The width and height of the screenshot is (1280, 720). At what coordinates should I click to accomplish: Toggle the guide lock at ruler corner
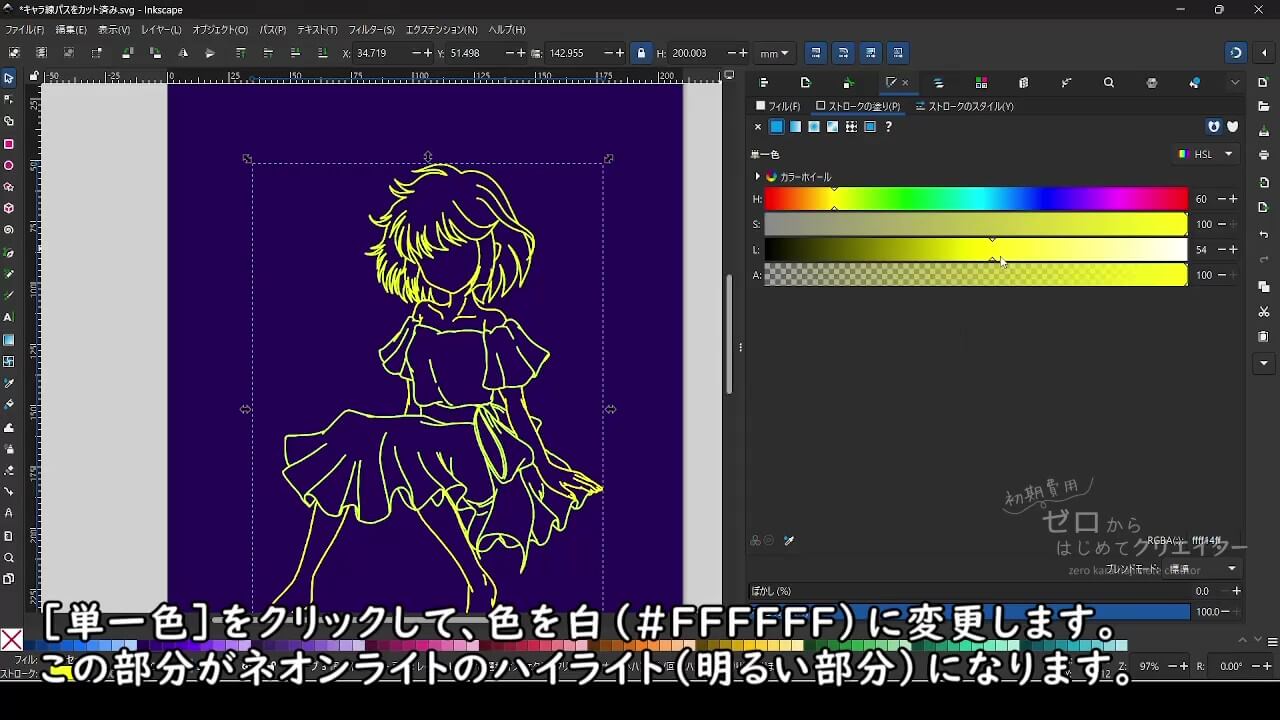click(34, 75)
